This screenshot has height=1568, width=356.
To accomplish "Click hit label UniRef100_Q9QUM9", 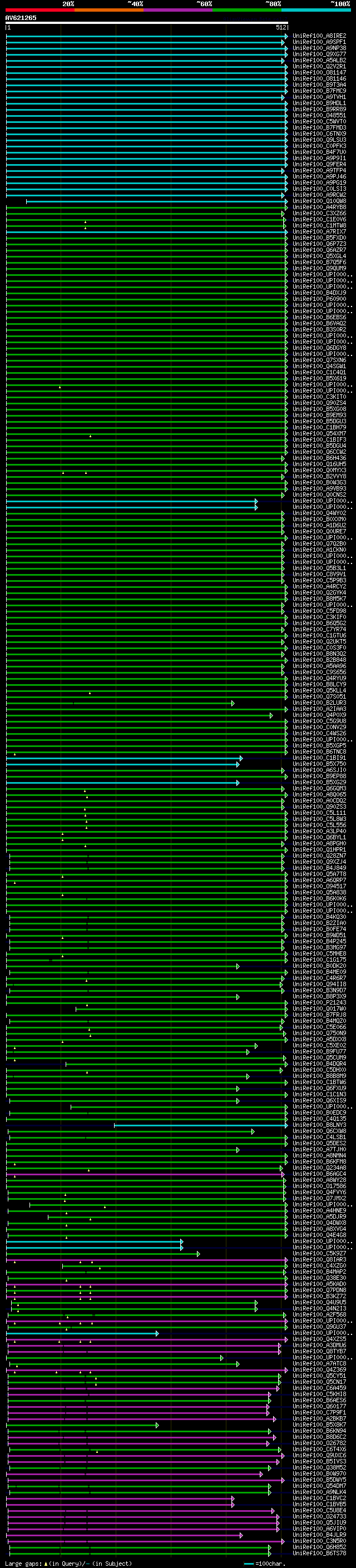I will (x=319, y=269).
